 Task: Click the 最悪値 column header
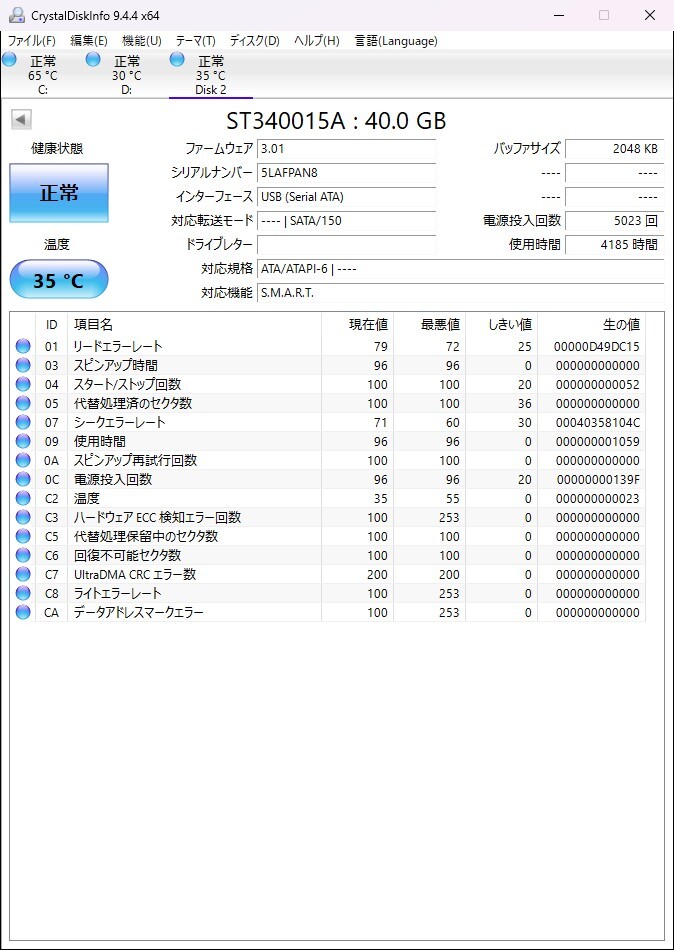pyautogui.click(x=429, y=325)
